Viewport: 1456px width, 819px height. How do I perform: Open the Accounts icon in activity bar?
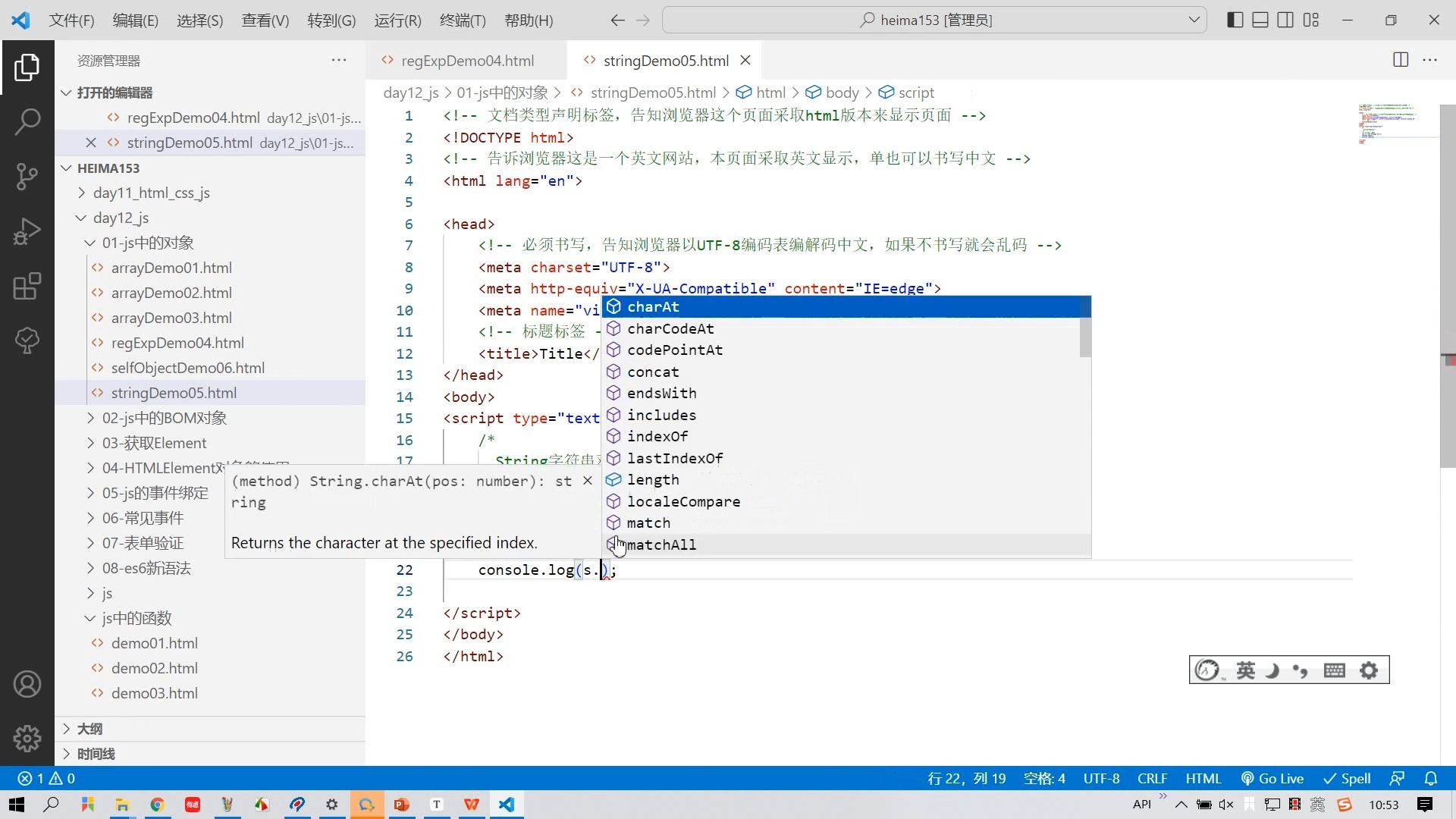coord(27,683)
